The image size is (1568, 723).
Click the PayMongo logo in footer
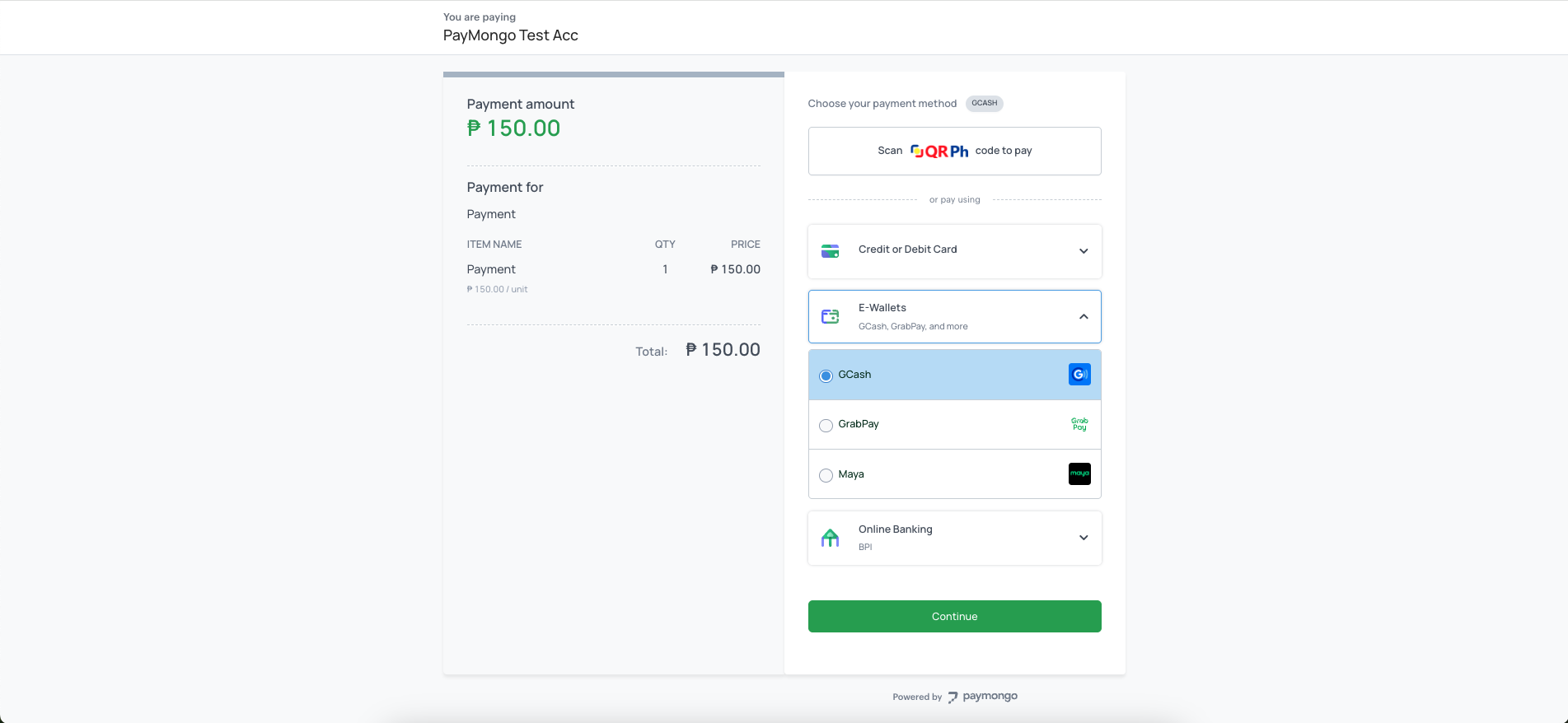point(982,697)
